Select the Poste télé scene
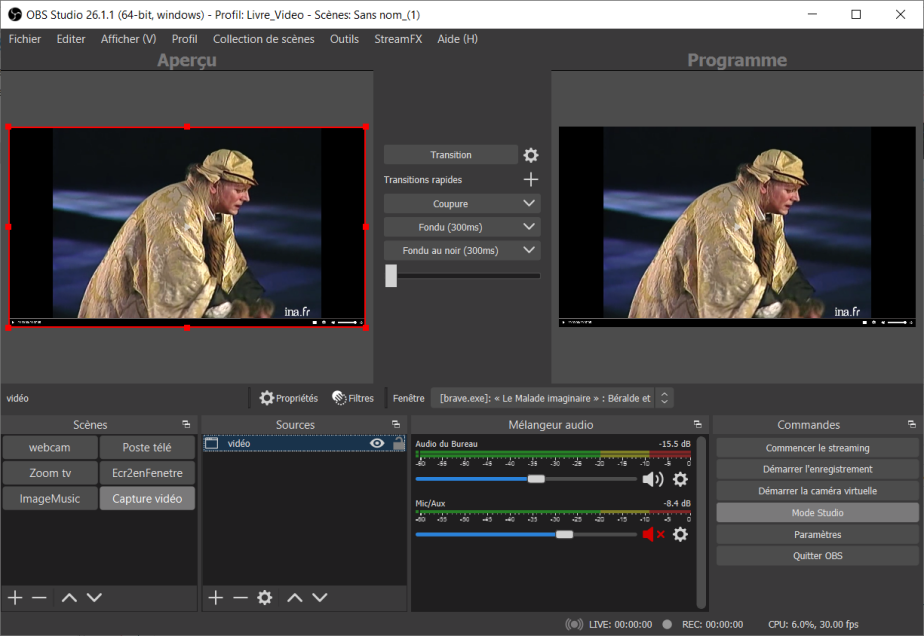This screenshot has height=636, width=924. coord(147,447)
